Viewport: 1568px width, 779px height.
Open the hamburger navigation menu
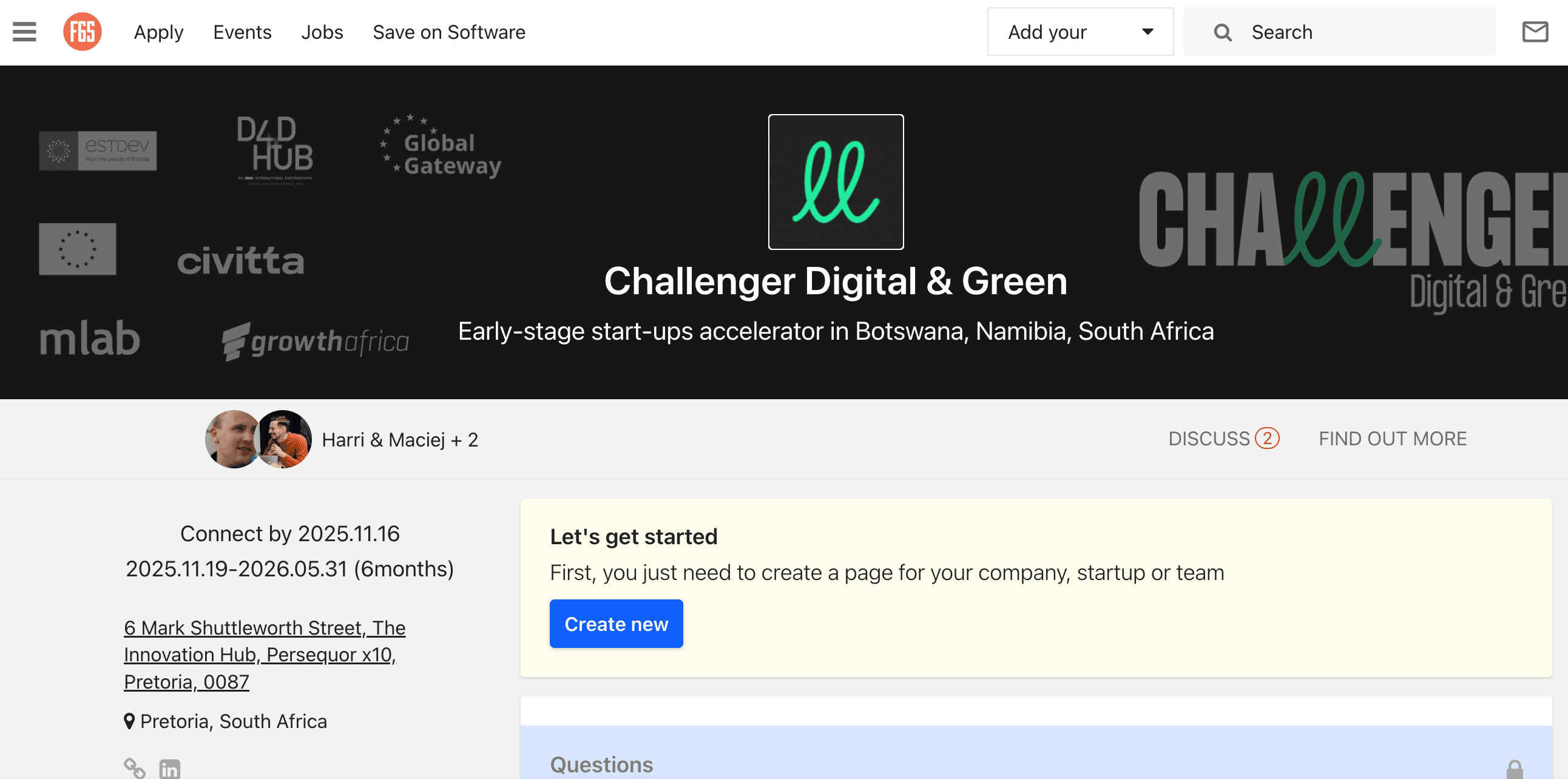pyautogui.click(x=24, y=32)
